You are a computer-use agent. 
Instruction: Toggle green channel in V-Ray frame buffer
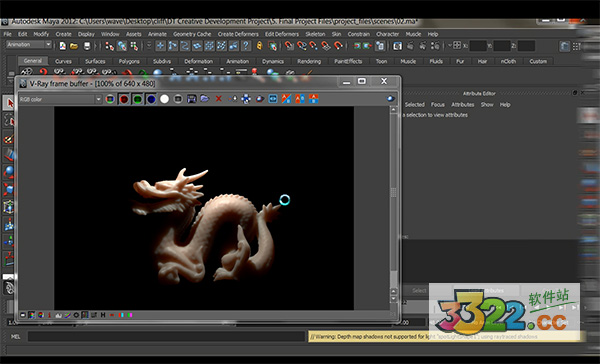pyautogui.click(x=137, y=99)
